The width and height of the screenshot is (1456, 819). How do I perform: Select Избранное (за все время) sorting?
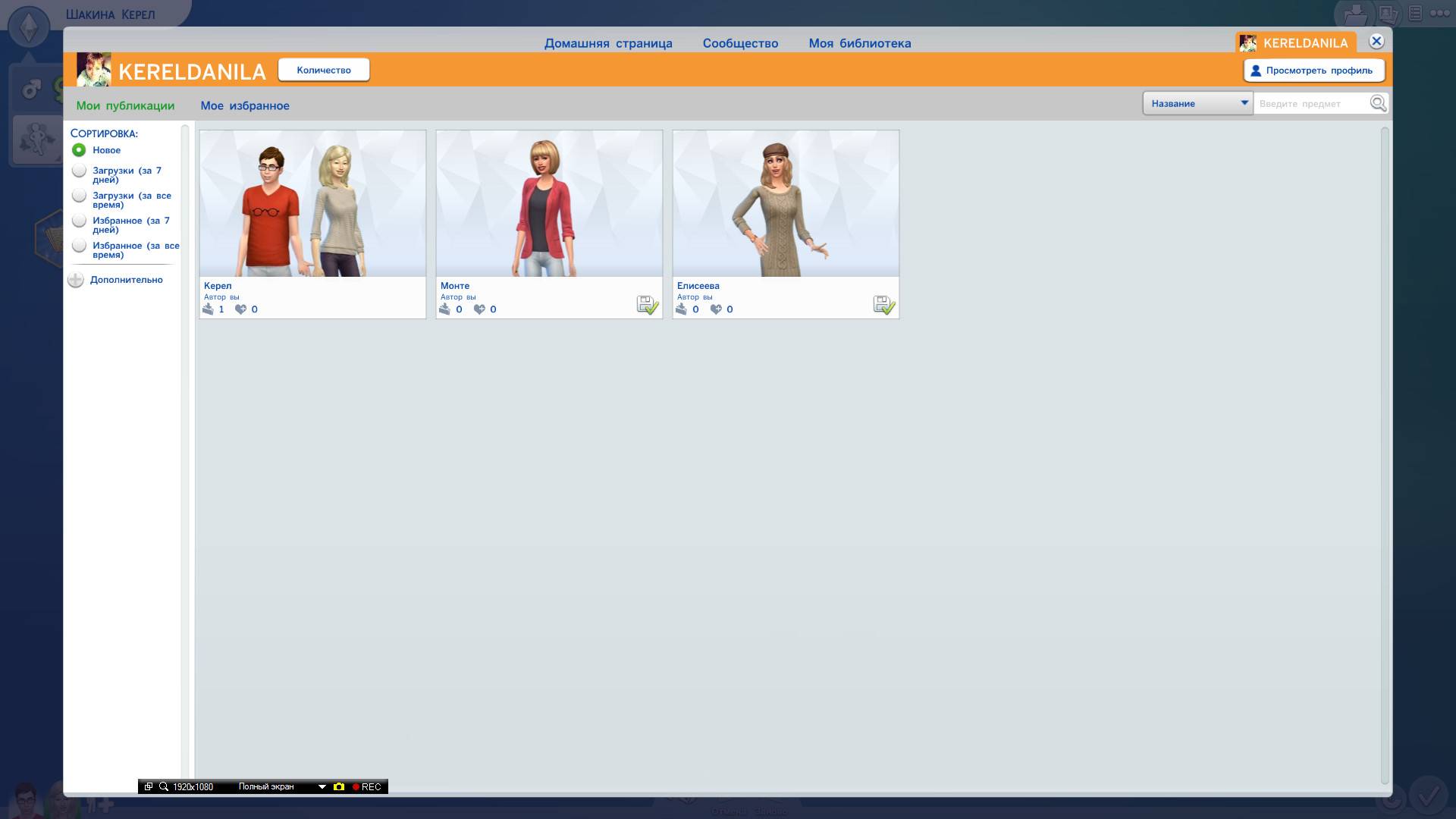pos(79,246)
